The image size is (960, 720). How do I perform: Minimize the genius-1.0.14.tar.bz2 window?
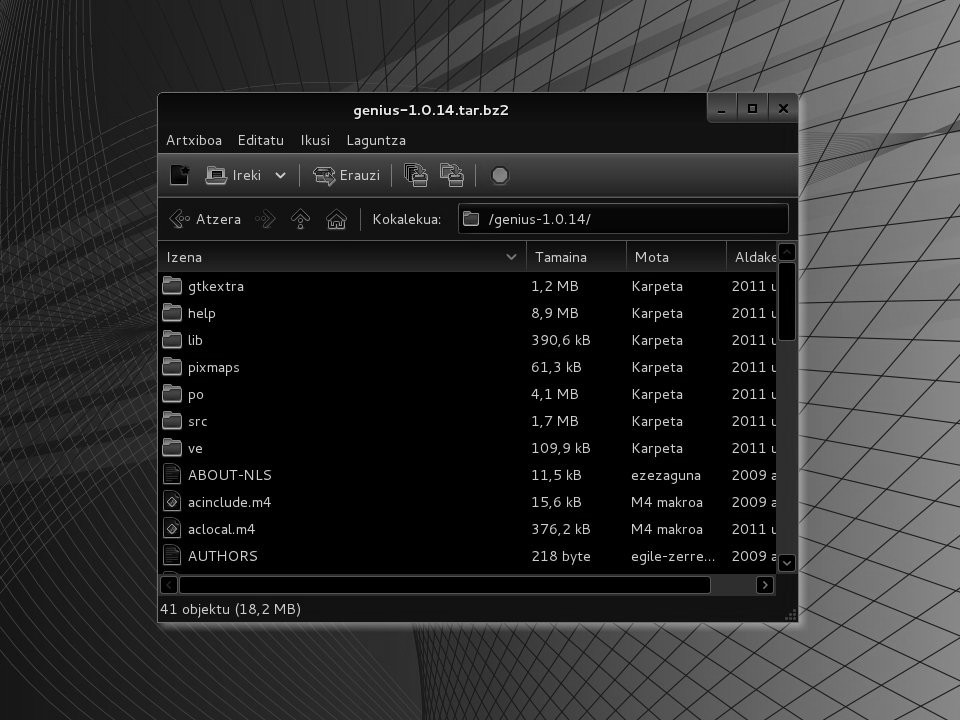tap(722, 109)
